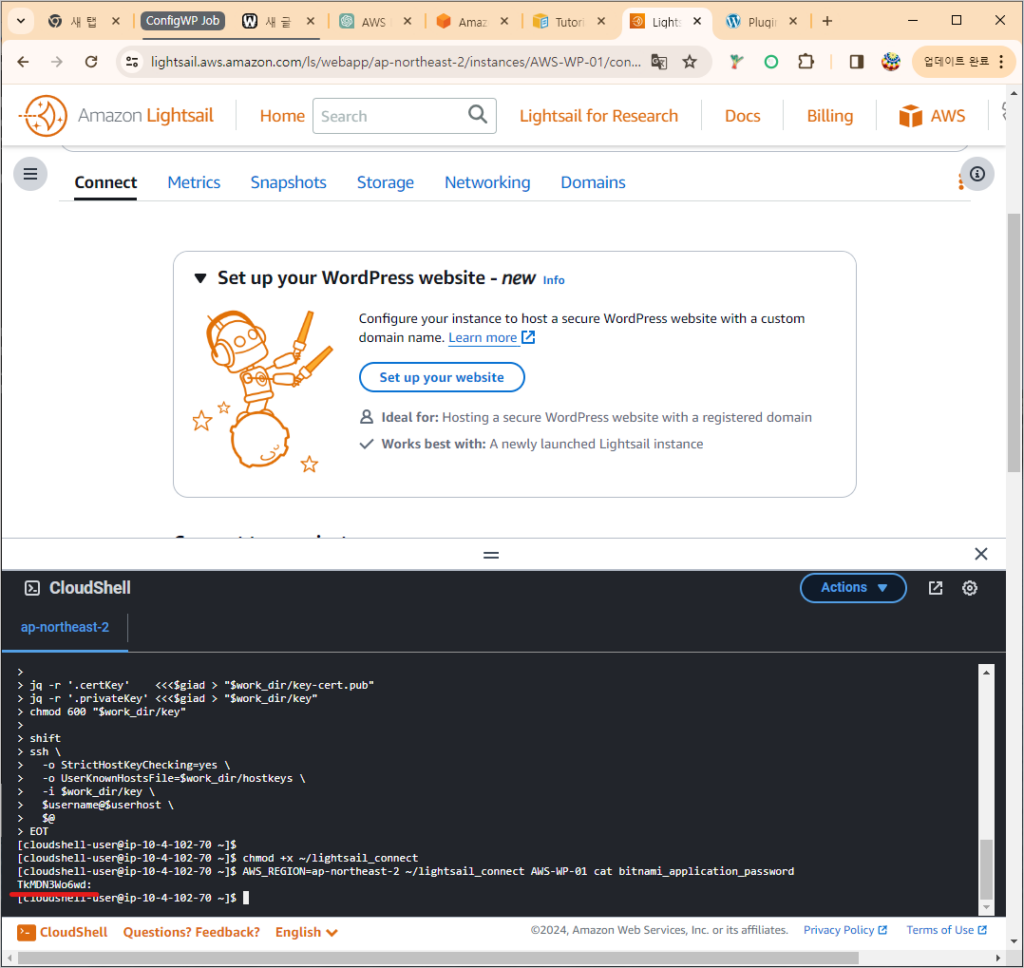Click the Amazon Lightsail logo icon
Viewport: 1024px width, 968px height.
44,116
